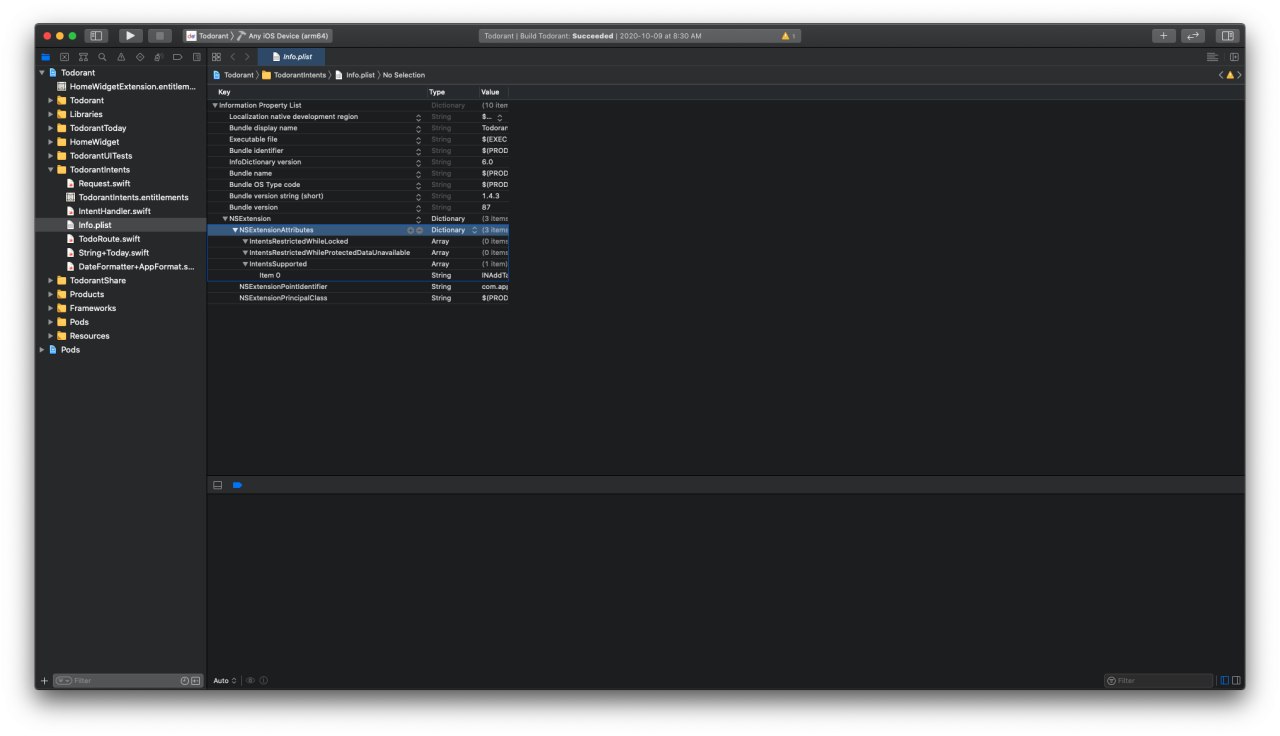Image resolution: width=1280 pixels, height=736 pixels.
Task: Expand the Pods project at bottom
Action: point(42,350)
